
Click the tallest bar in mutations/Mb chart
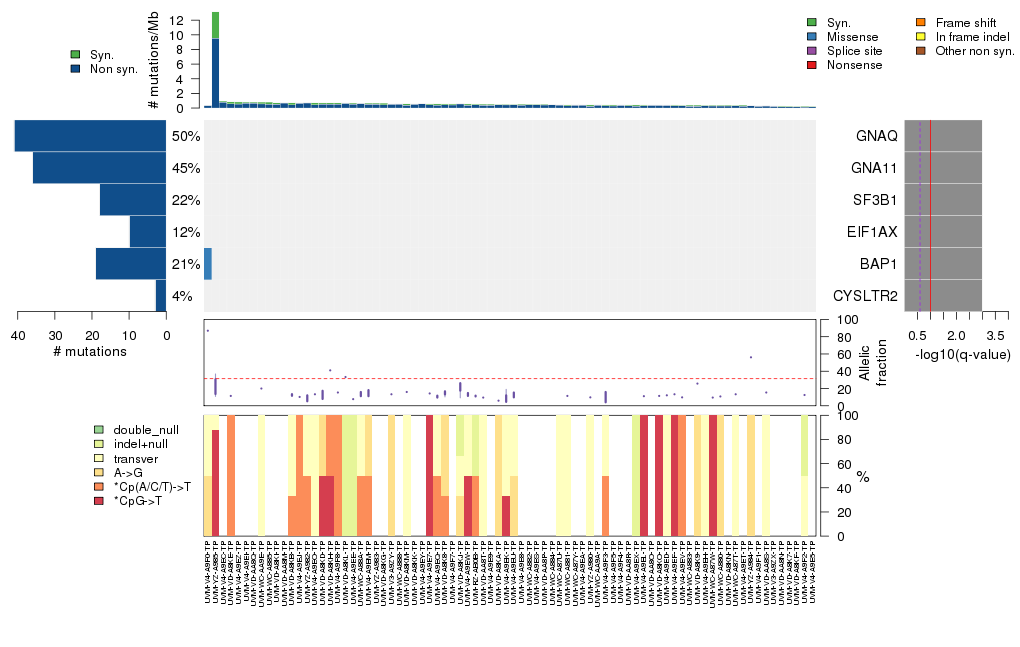click(216, 60)
